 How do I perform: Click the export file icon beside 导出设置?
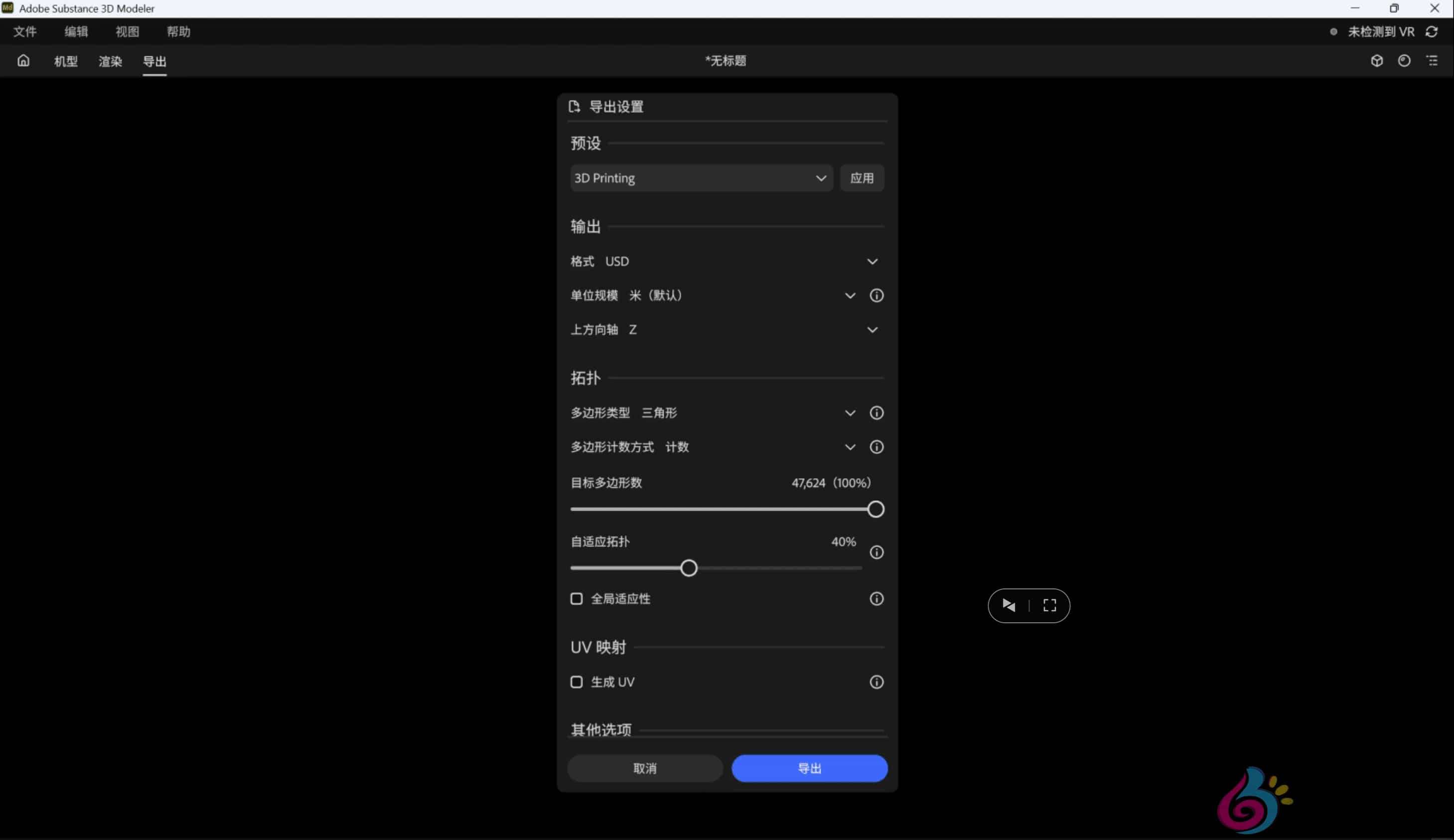(575, 106)
